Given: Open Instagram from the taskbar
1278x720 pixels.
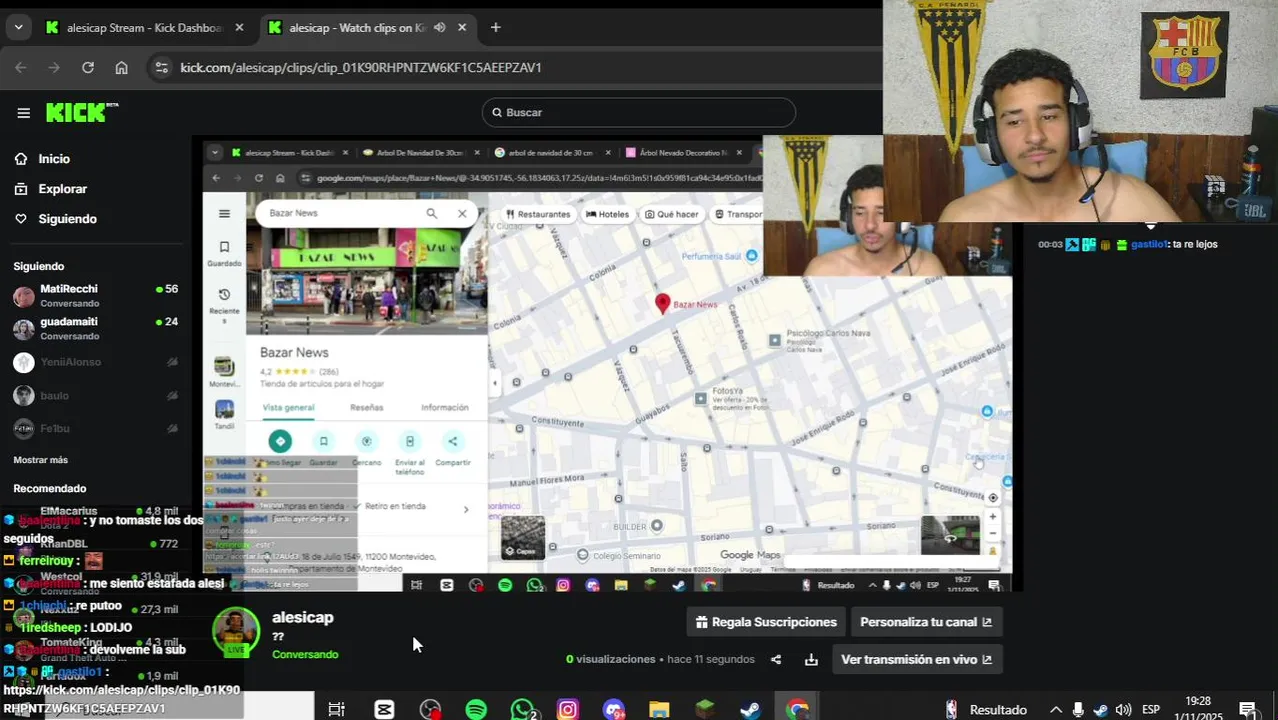Looking at the screenshot, I should pyautogui.click(x=568, y=709).
